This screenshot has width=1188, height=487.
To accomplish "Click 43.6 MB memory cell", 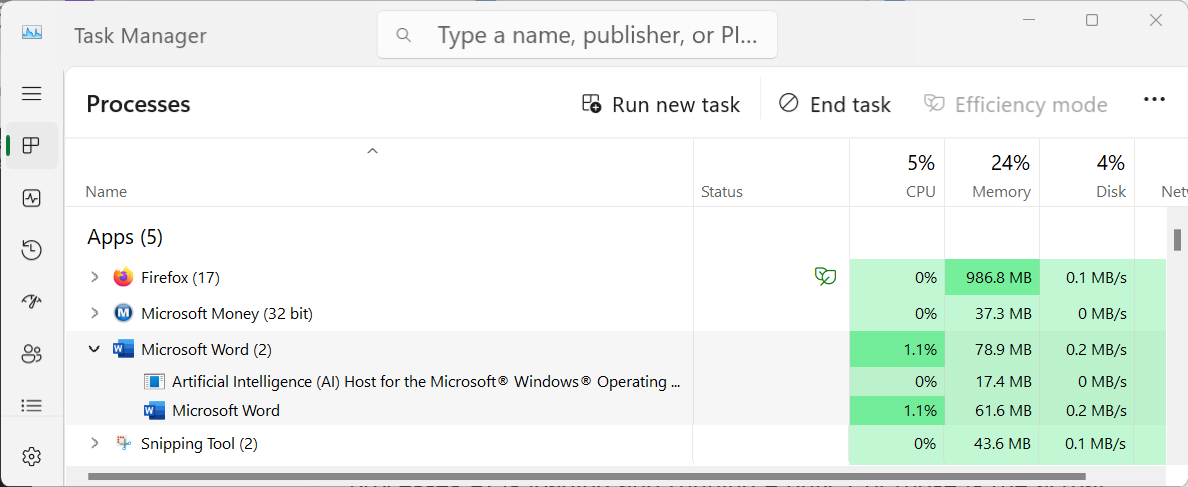I will [x=992, y=444].
